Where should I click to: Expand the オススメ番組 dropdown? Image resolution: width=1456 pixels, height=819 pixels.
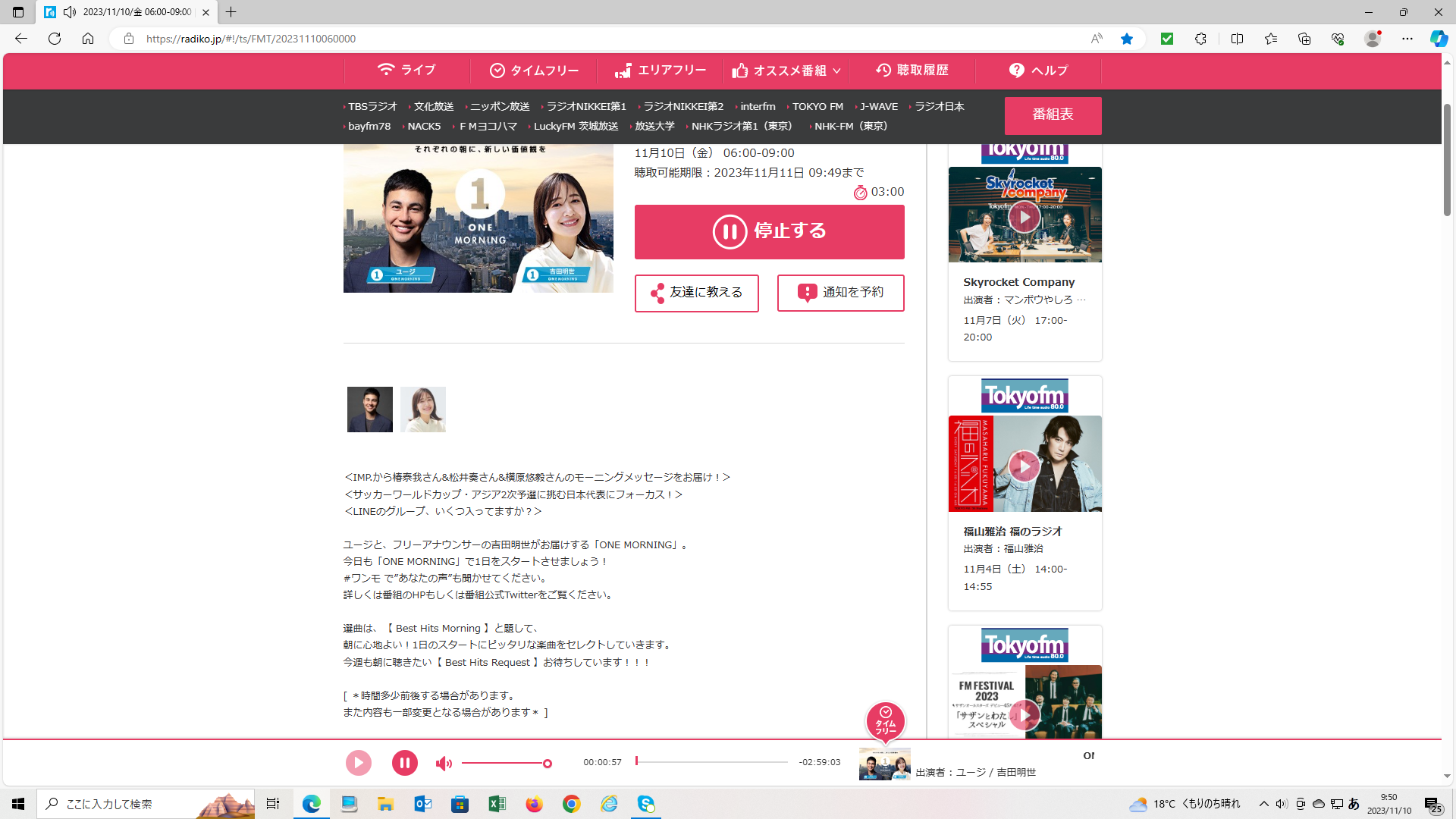[x=786, y=71]
